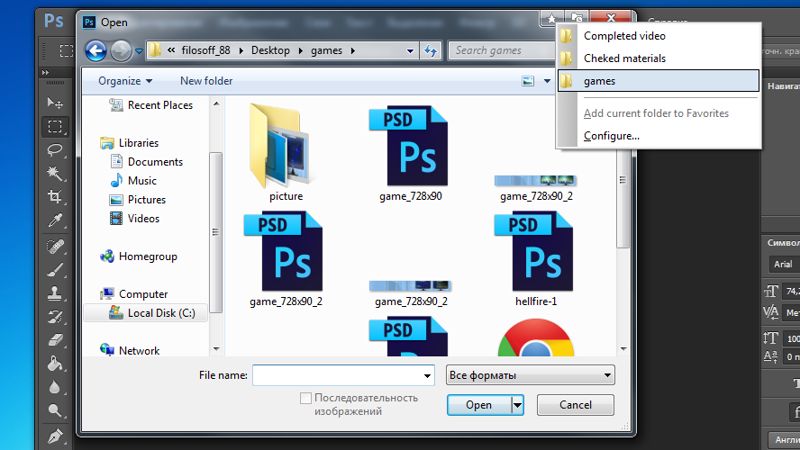Screen dimensions: 800x450
Task: Toggle the Последовательность изображений checkbox
Action: point(306,398)
